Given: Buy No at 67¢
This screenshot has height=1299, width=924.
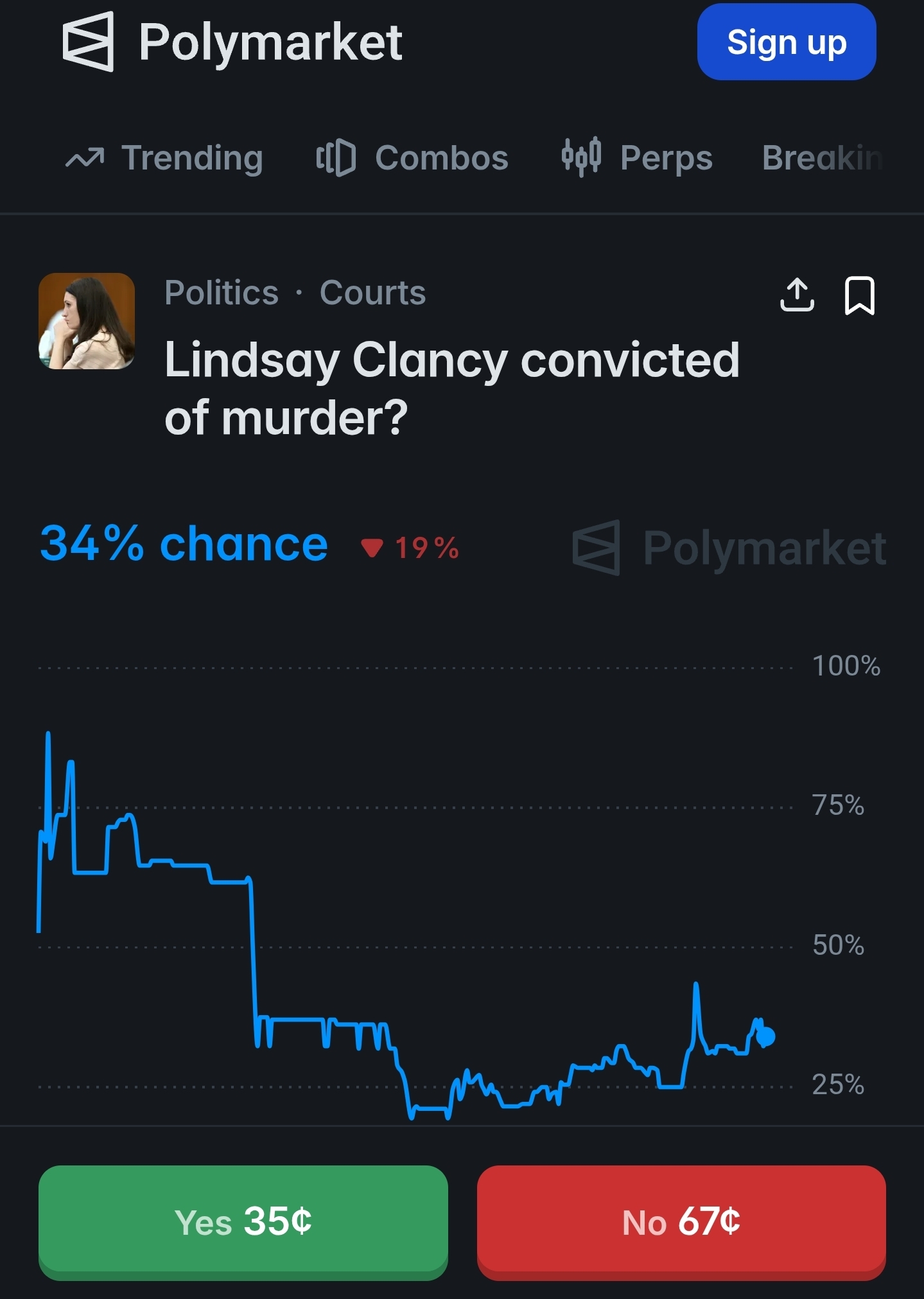Looking at the screenshot, I should (681, 1222).
